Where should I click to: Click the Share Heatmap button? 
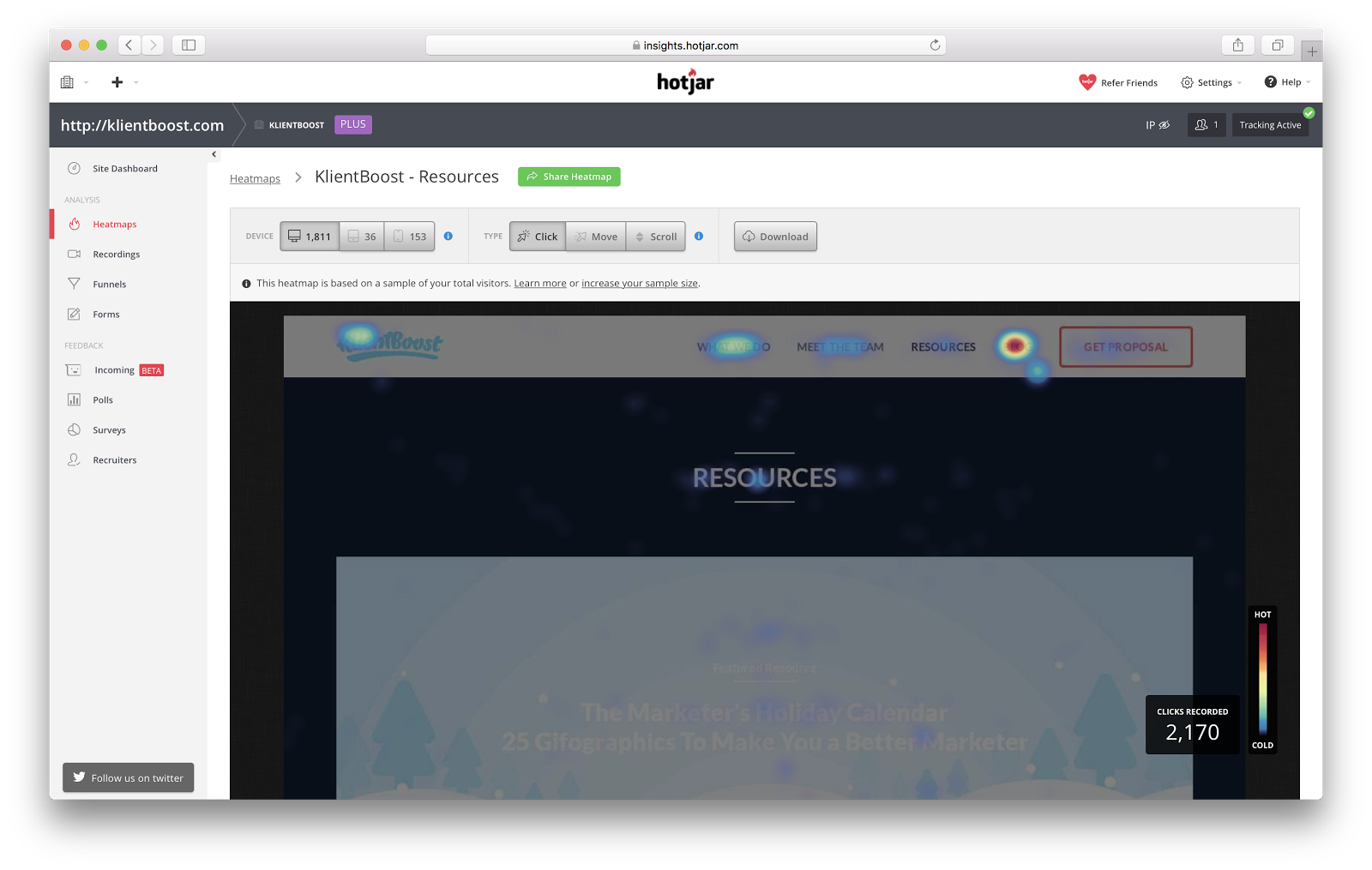click(569, 177)
